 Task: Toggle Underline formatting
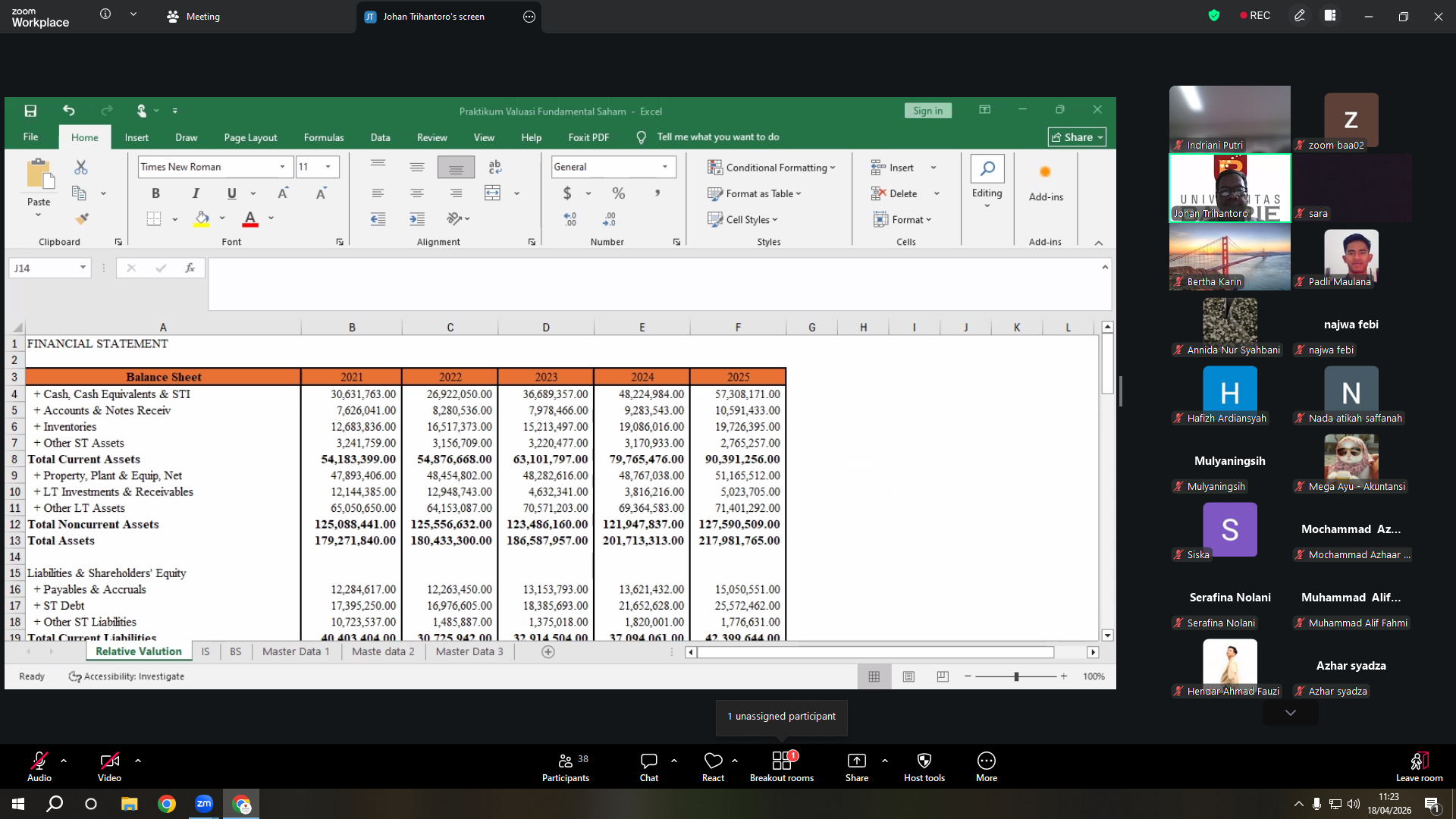coord(232,193)
